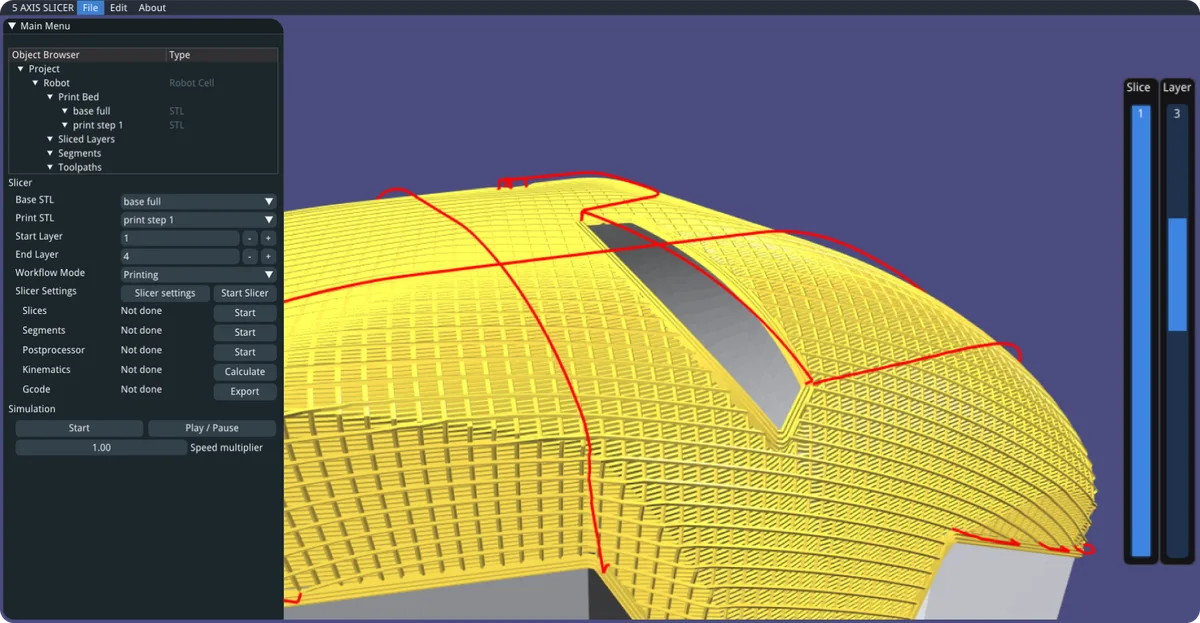
Task: Increase End Layer with plus button
Action: coord(268,257)
